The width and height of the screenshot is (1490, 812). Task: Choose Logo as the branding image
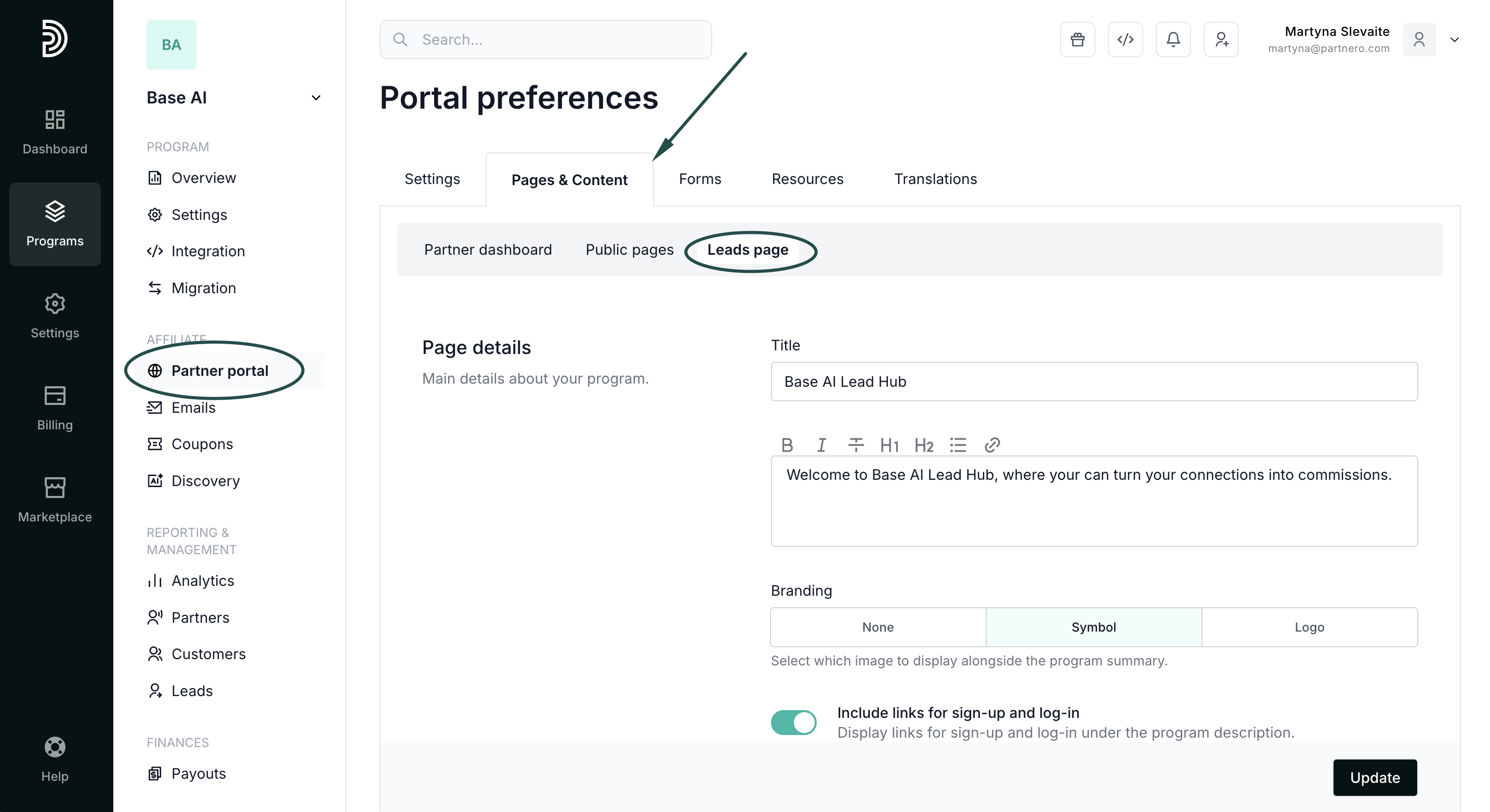1309,627
